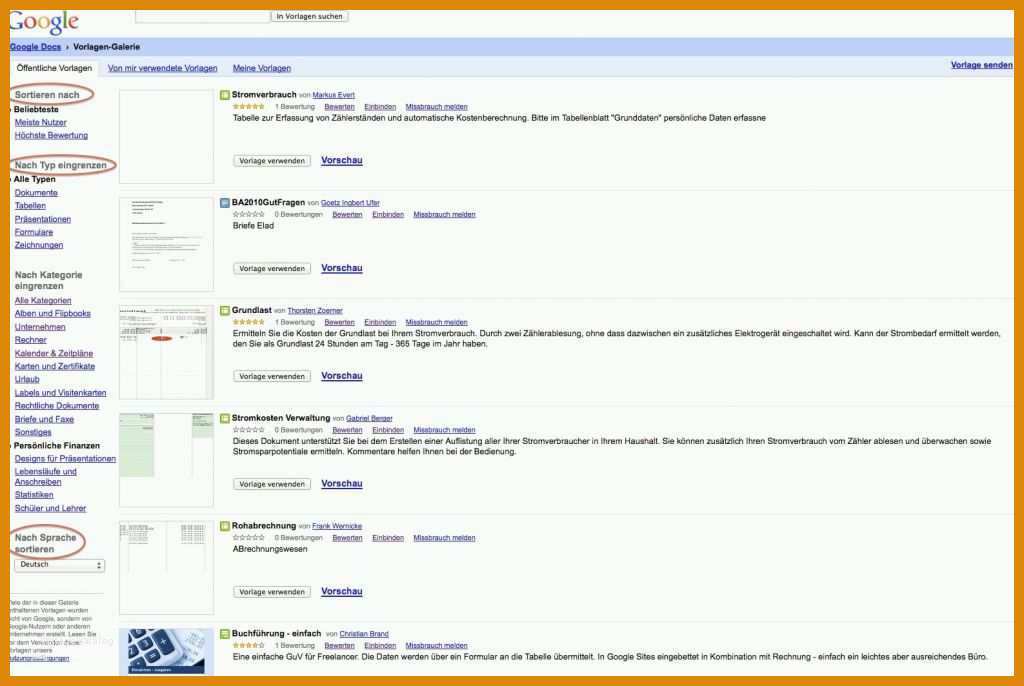Open the Deutsch language dropdown

click(x=59, y=565)
